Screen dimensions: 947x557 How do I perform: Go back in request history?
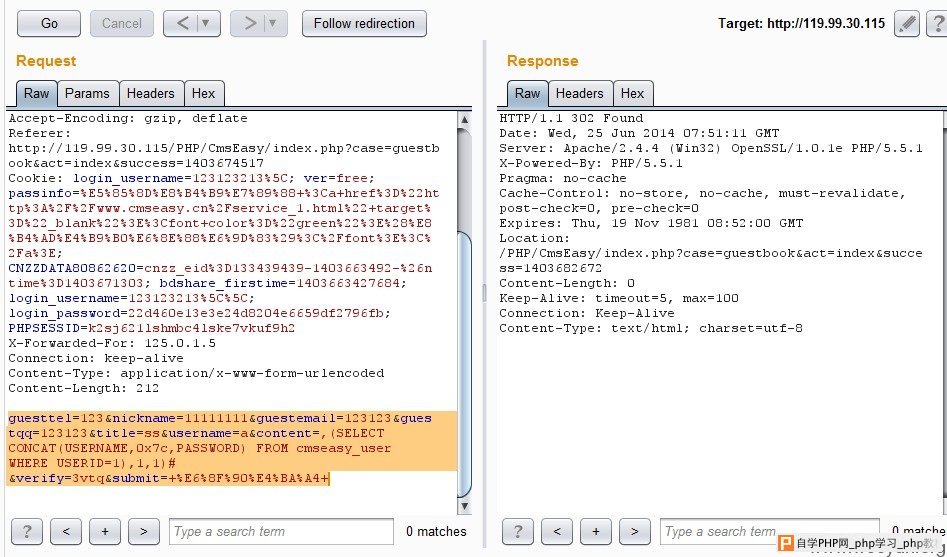point(183,24)
